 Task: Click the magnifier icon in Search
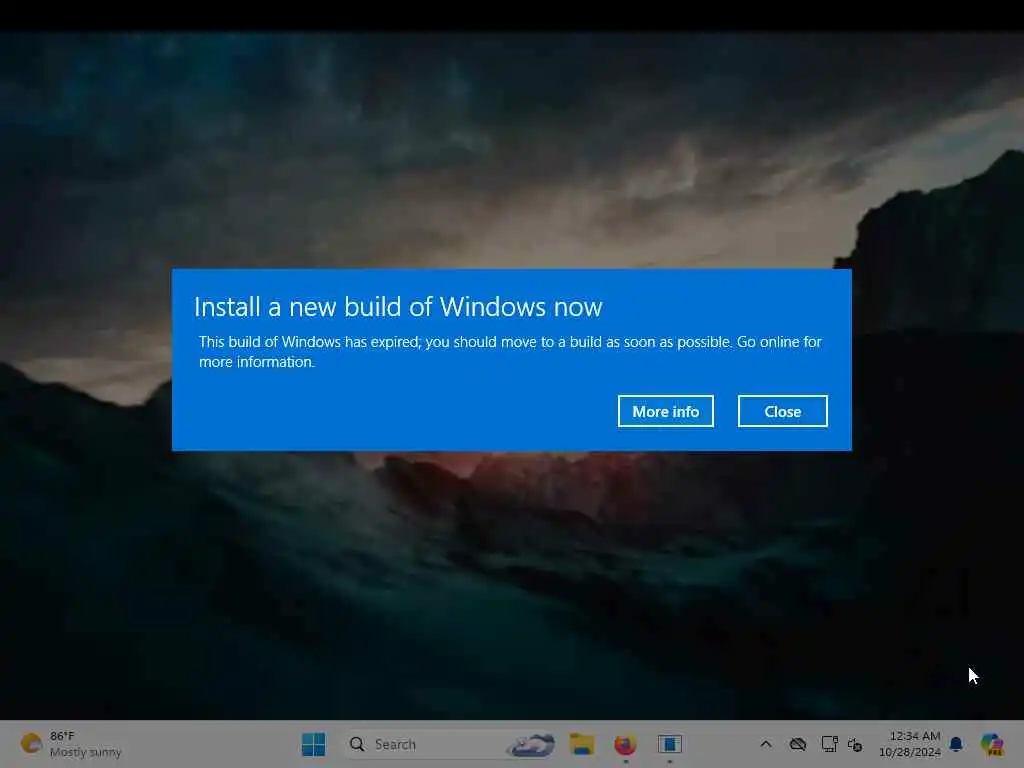(357, 744)
